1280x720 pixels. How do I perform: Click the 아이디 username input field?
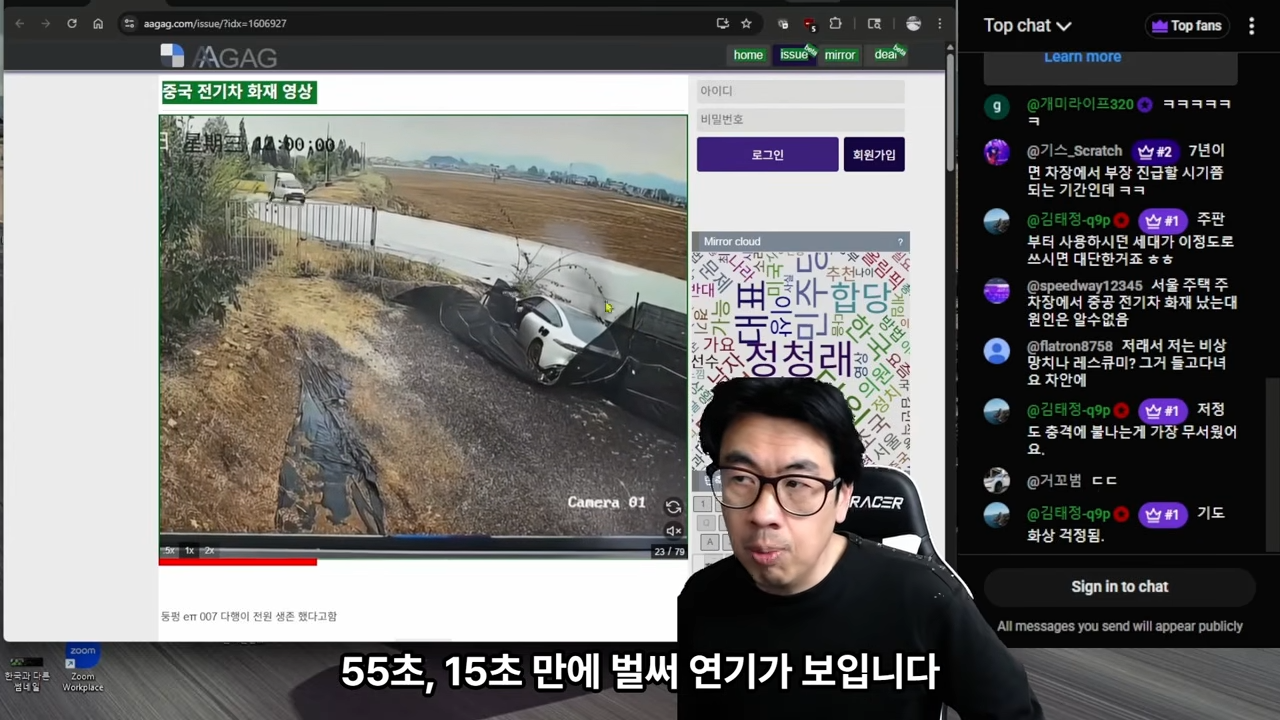800,91
